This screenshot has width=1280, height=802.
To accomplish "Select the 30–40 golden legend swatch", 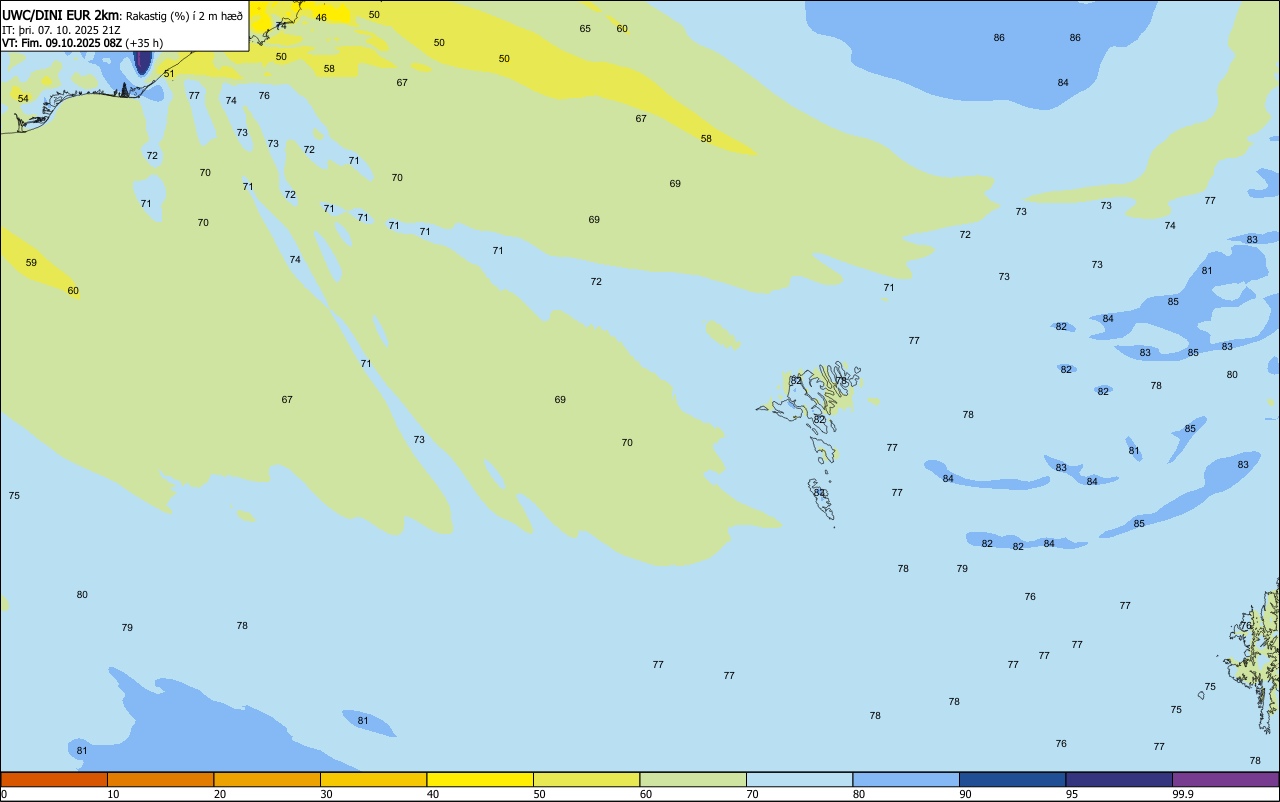I will coord(373,779).
